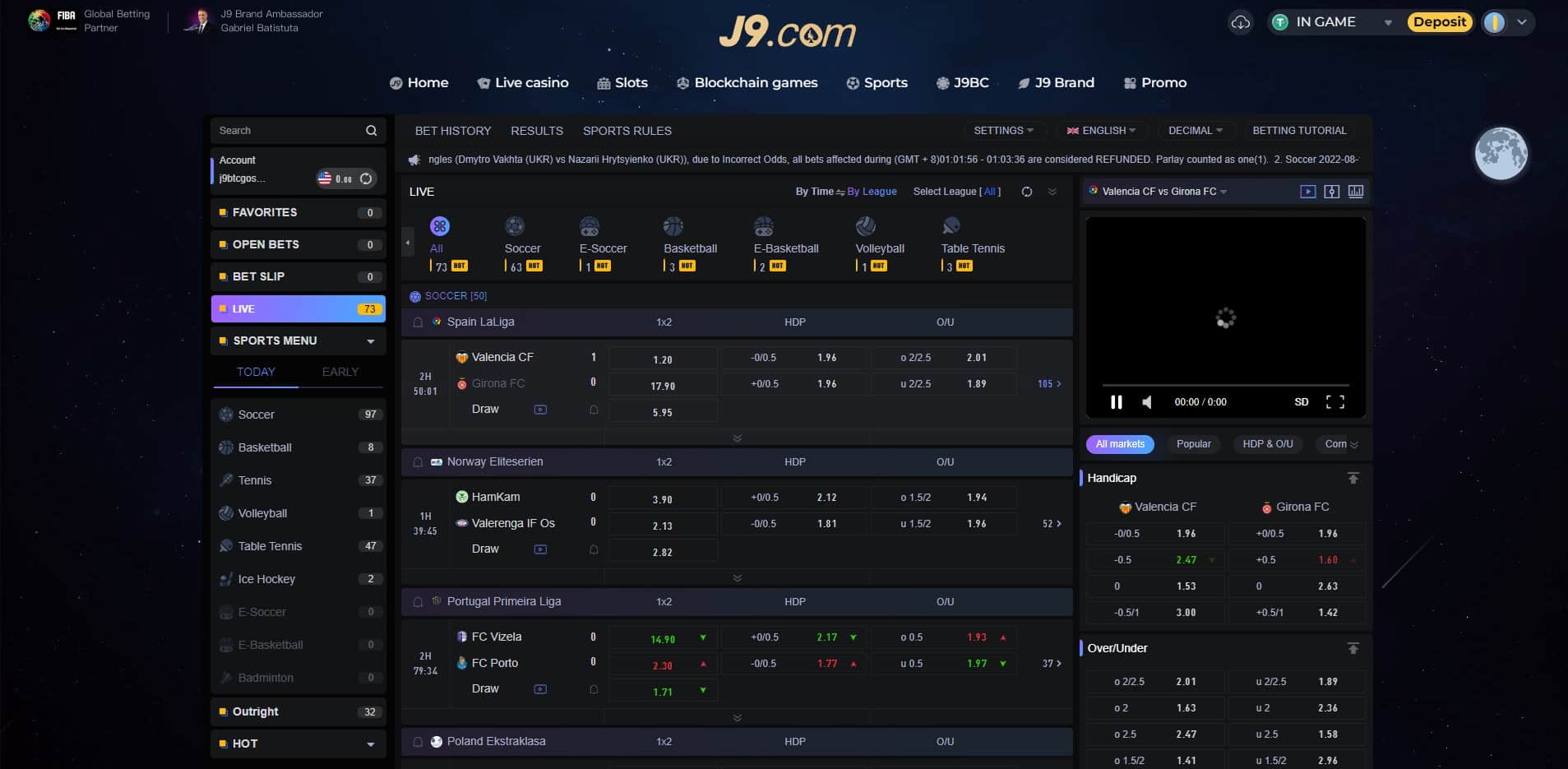Switch to the EARLY tab
Screen dimensions: 1568x769
coord(340,372)
